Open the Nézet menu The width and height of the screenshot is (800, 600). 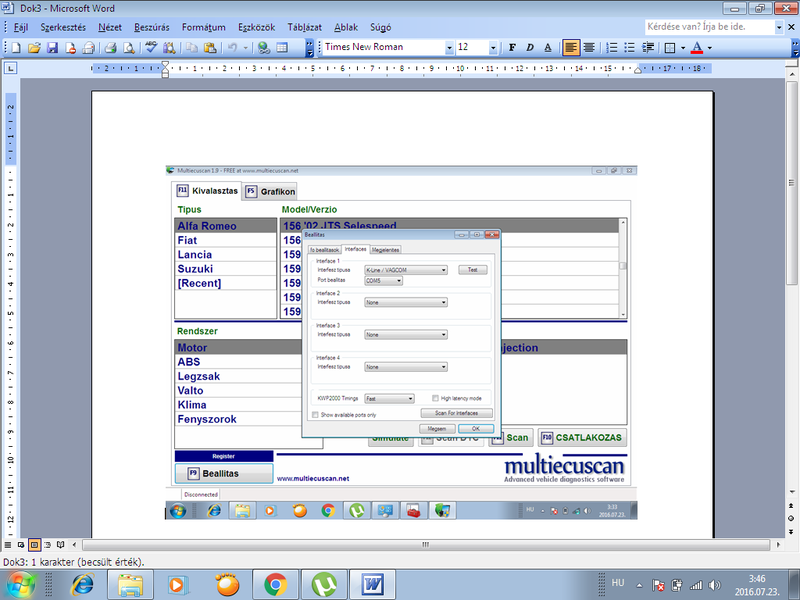(110, 28)
